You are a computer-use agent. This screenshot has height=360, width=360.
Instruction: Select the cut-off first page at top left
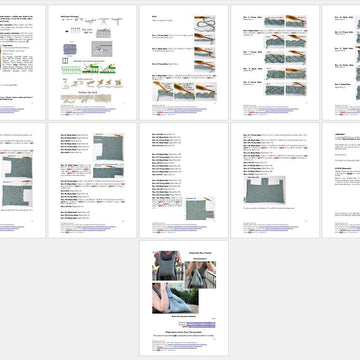[22, 62]
